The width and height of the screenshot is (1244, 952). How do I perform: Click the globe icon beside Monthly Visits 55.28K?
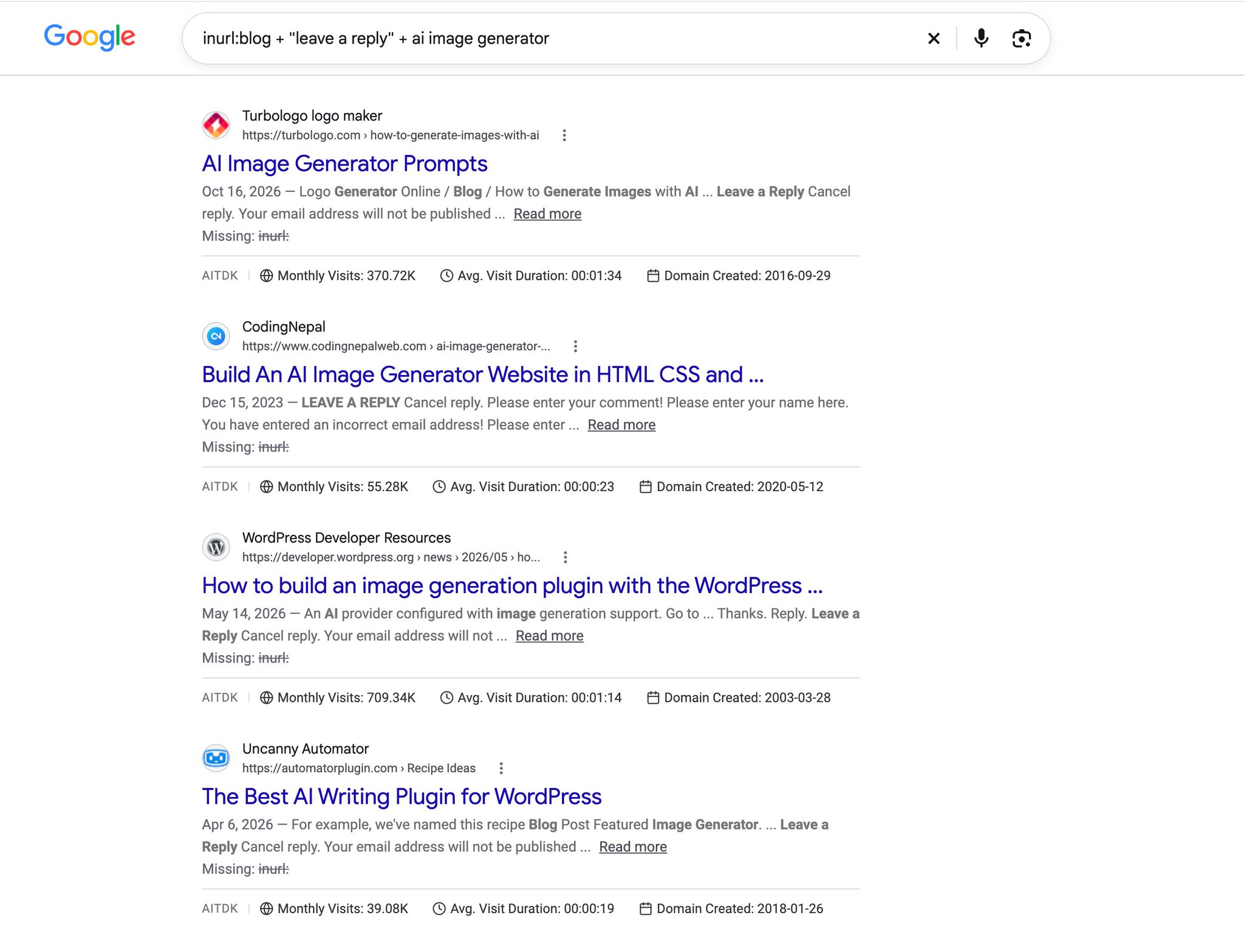pos(266,487)
